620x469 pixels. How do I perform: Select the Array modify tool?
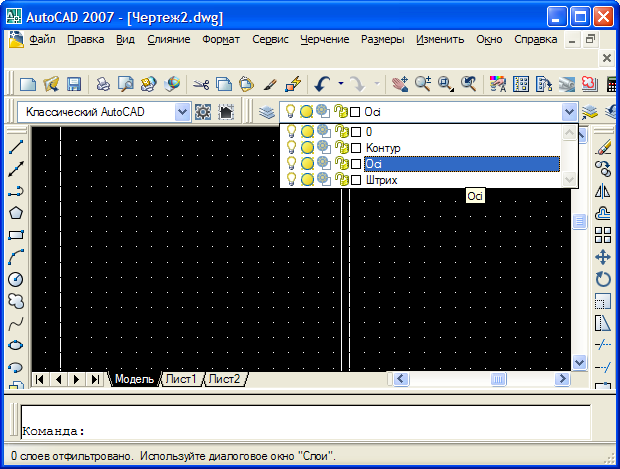(603, 235)
